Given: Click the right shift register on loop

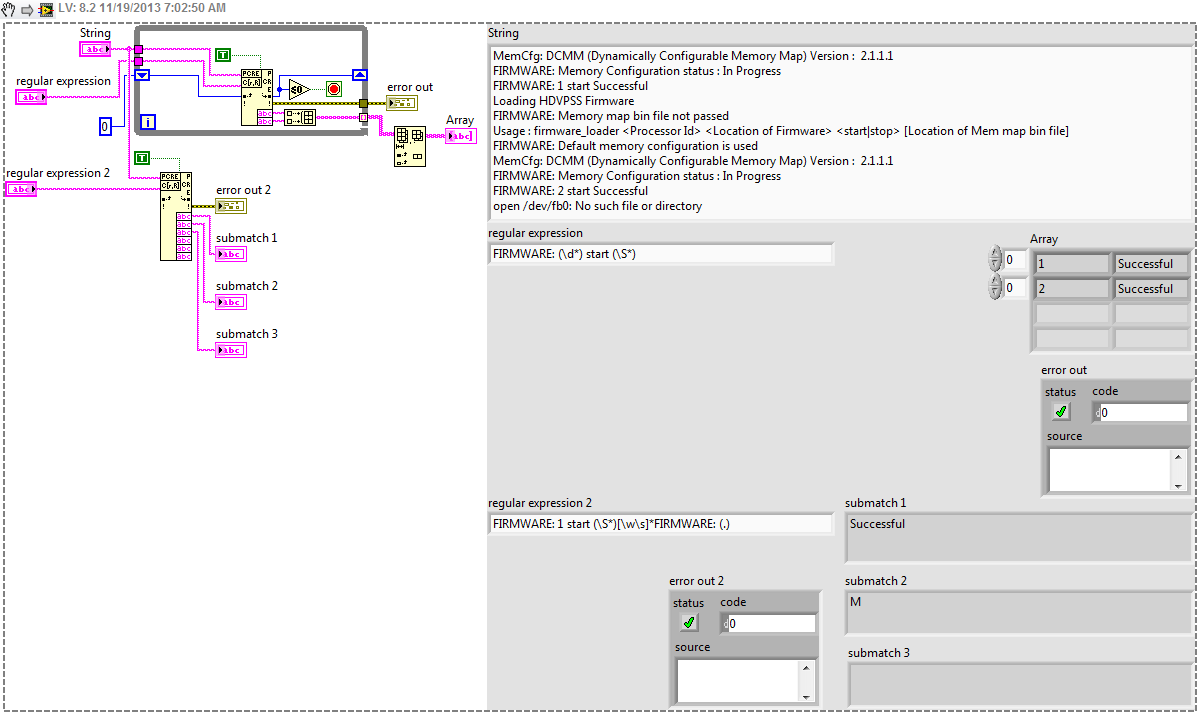Looking at the screenshot, I should [360, 75].
